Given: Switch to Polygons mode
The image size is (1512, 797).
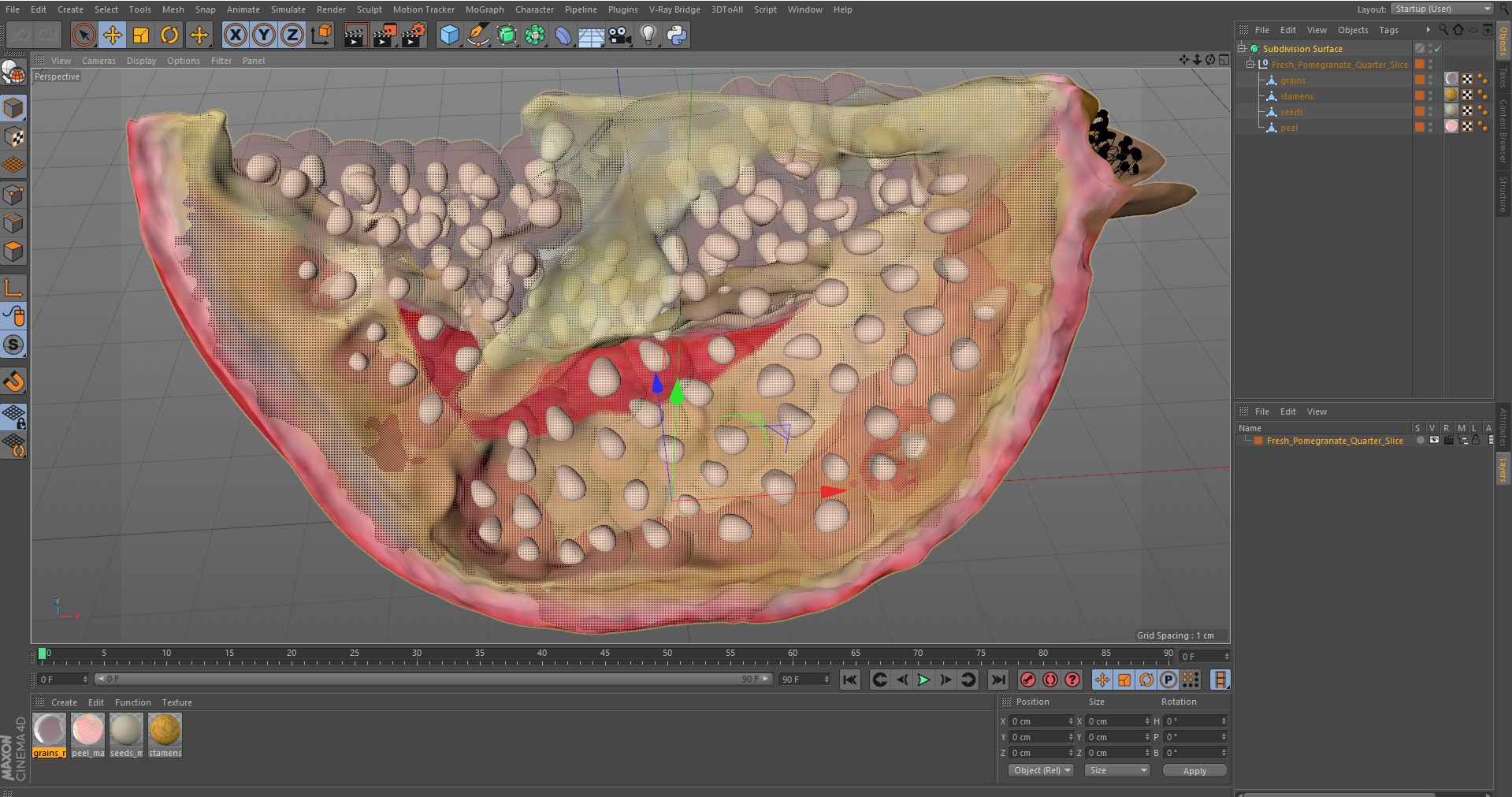Looking at the screenshot, I should [13, 252].
